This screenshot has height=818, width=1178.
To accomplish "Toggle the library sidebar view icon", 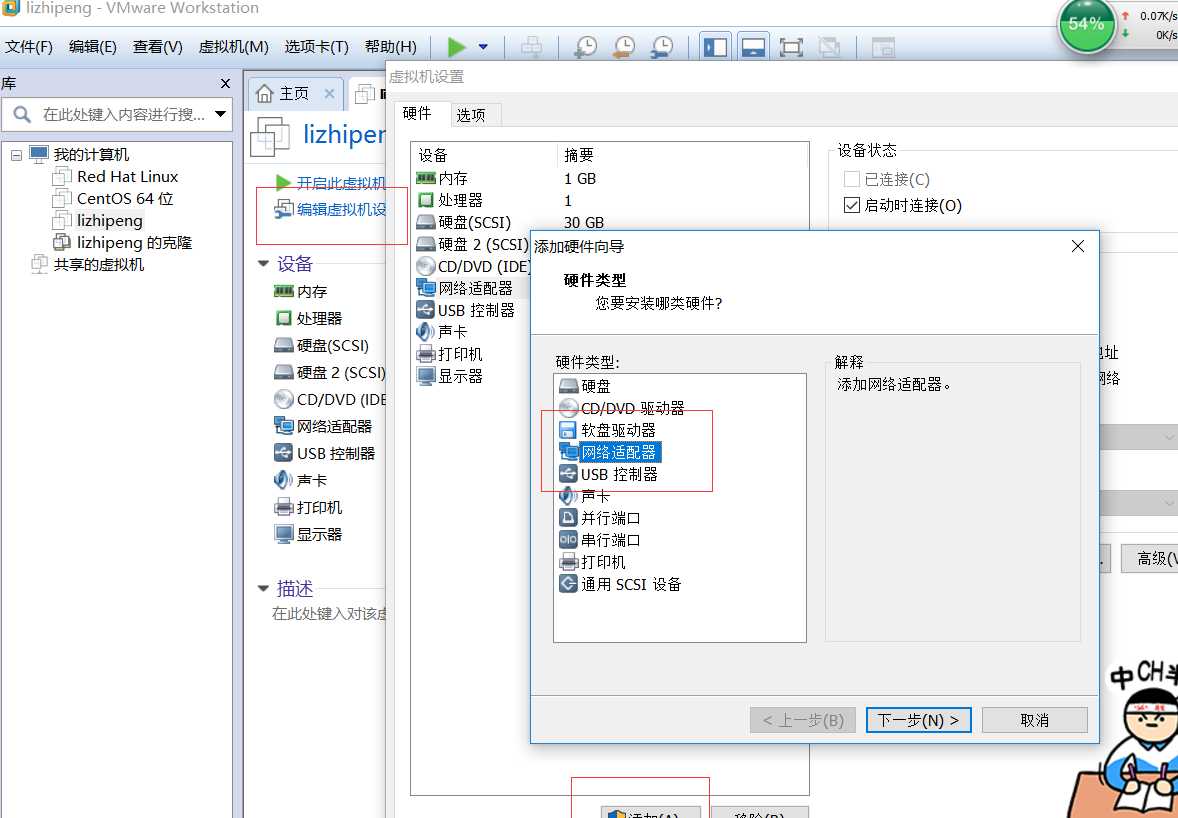I will [715, 47].
